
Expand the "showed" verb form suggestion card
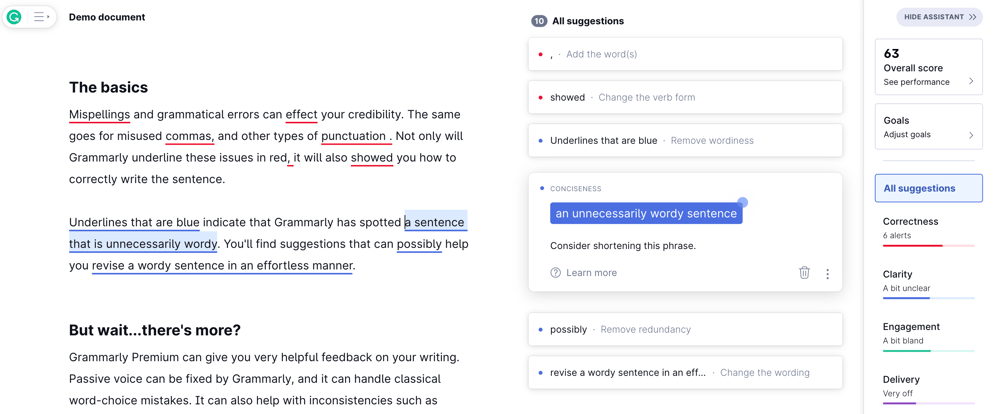(685, 98)
